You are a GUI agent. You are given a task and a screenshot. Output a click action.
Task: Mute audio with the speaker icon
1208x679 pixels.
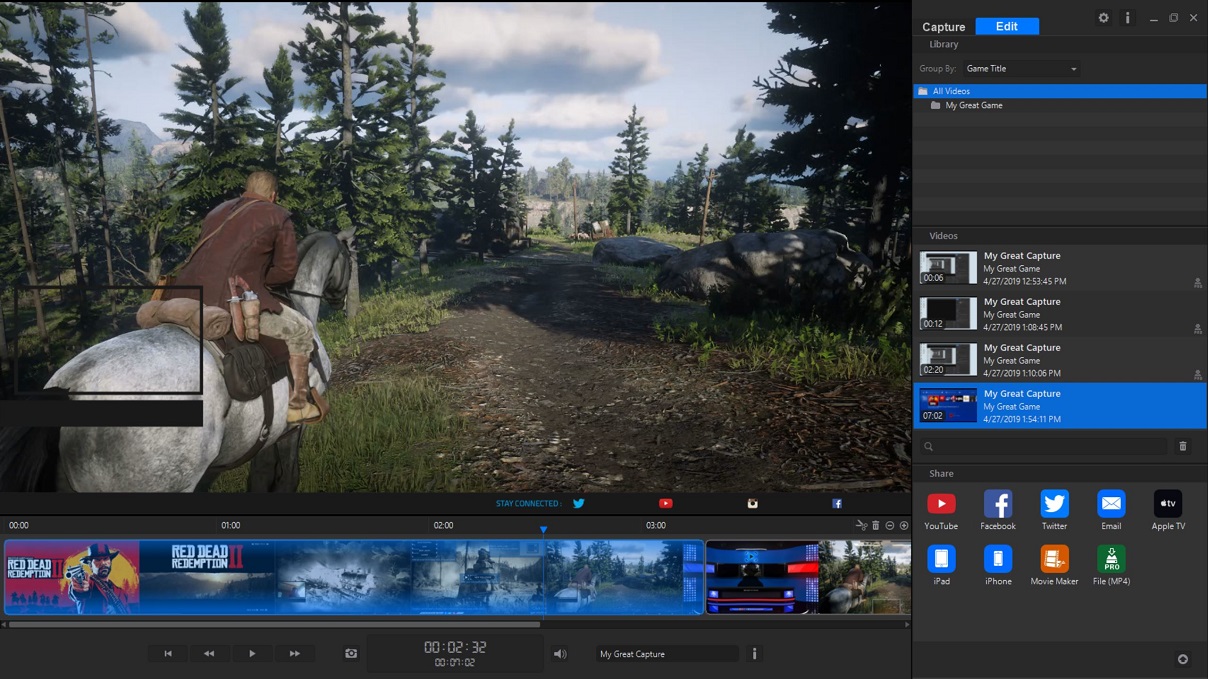(560, 654)
